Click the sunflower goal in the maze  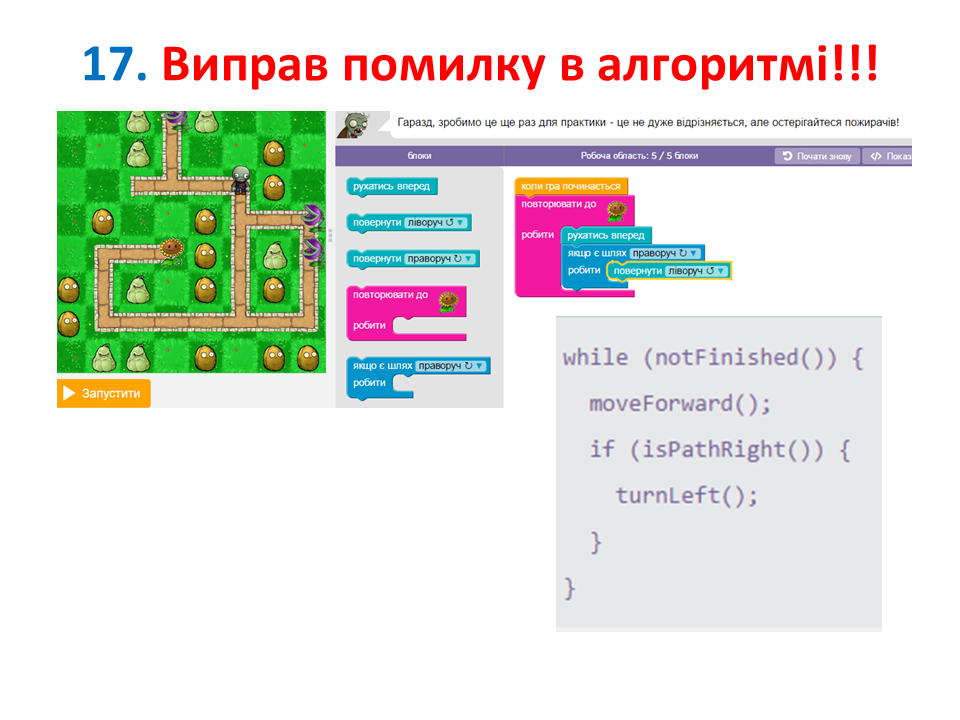coord(171,251)
